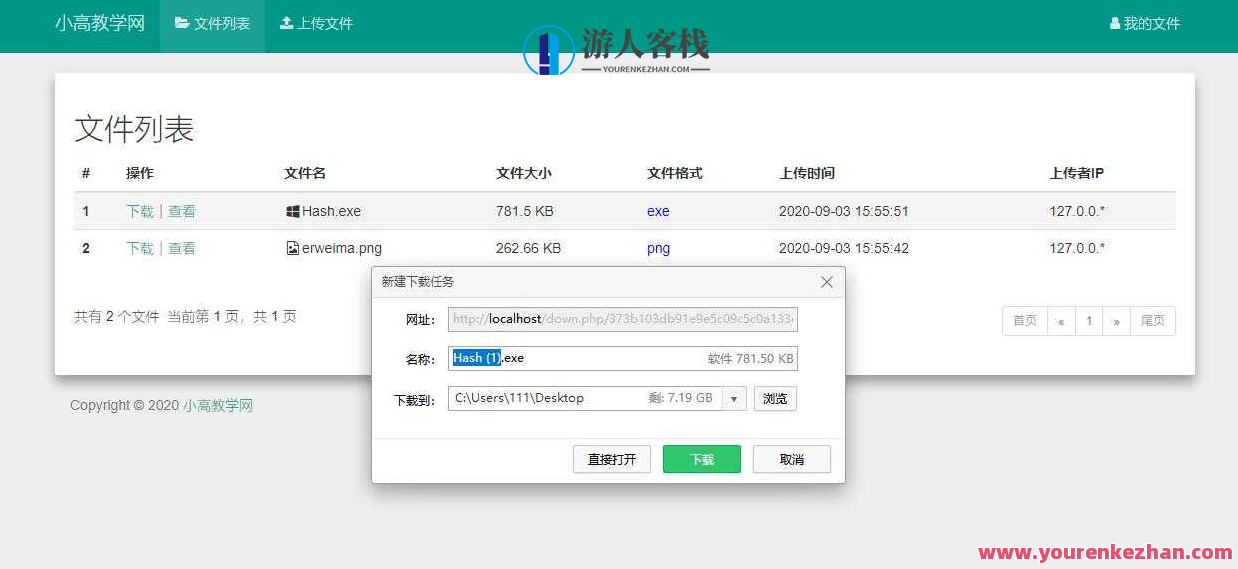This screenshot has width=1238, height=569.
Task: Open 我的文件 in the navbar
Action: click(x=1145, y=24)
